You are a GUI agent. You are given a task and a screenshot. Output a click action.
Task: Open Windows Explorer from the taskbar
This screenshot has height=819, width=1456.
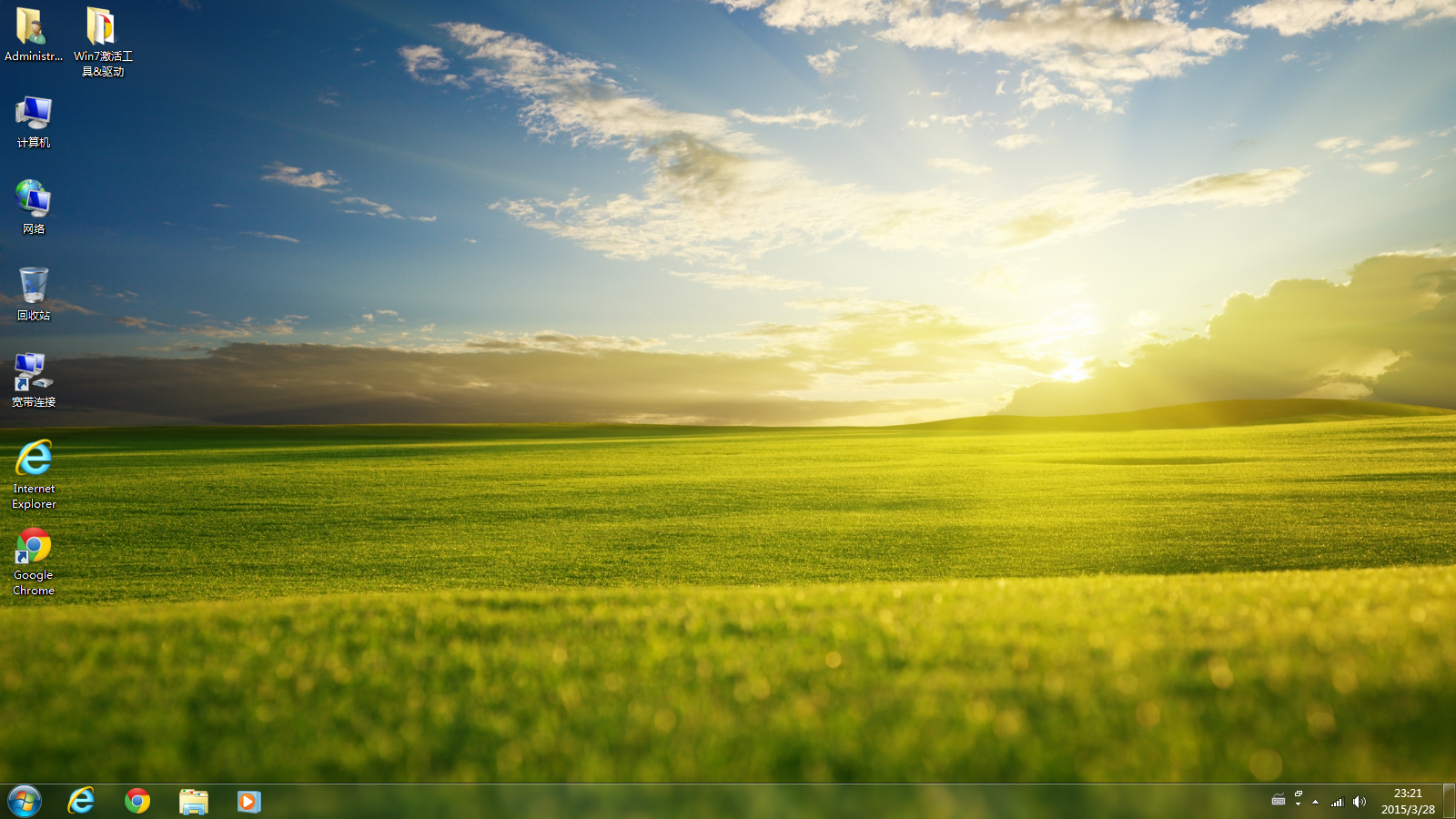point(193,802)
